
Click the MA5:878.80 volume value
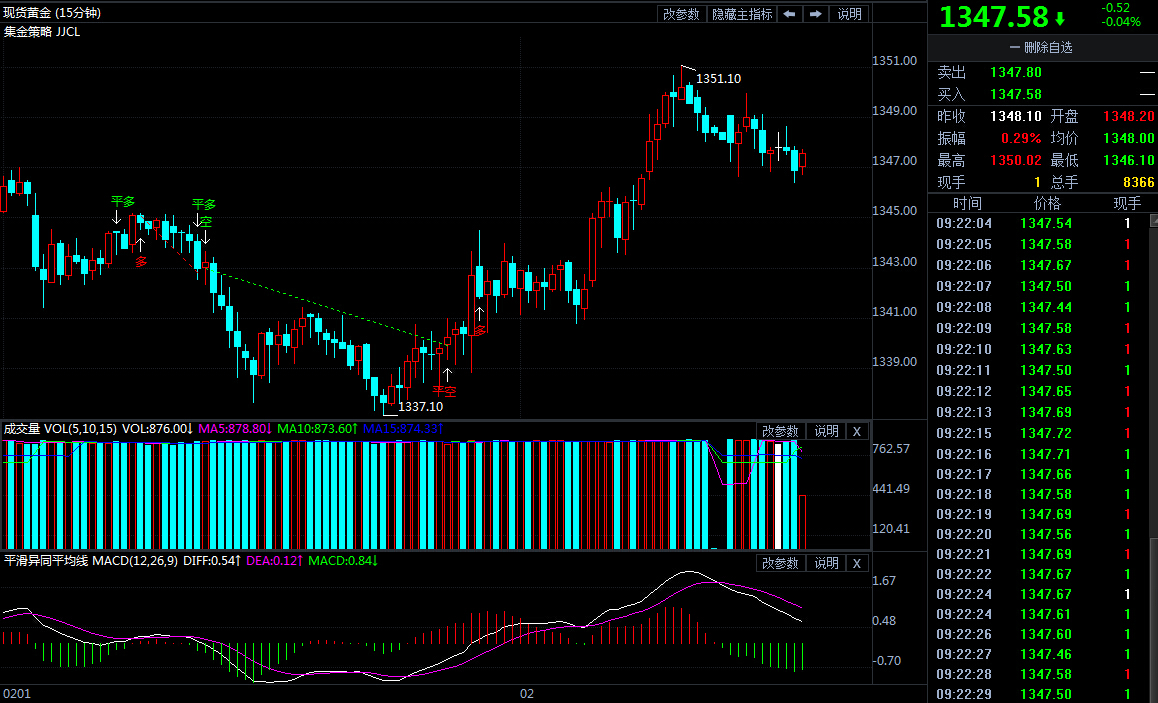tap(236, 428)
